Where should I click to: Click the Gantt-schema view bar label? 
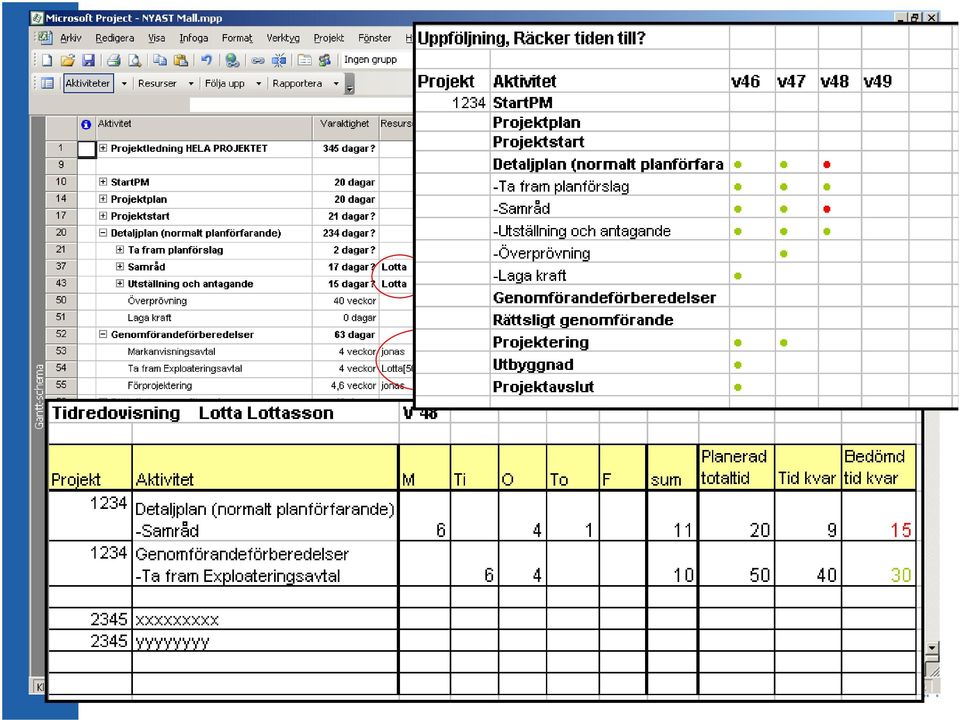tap(39, 396)
